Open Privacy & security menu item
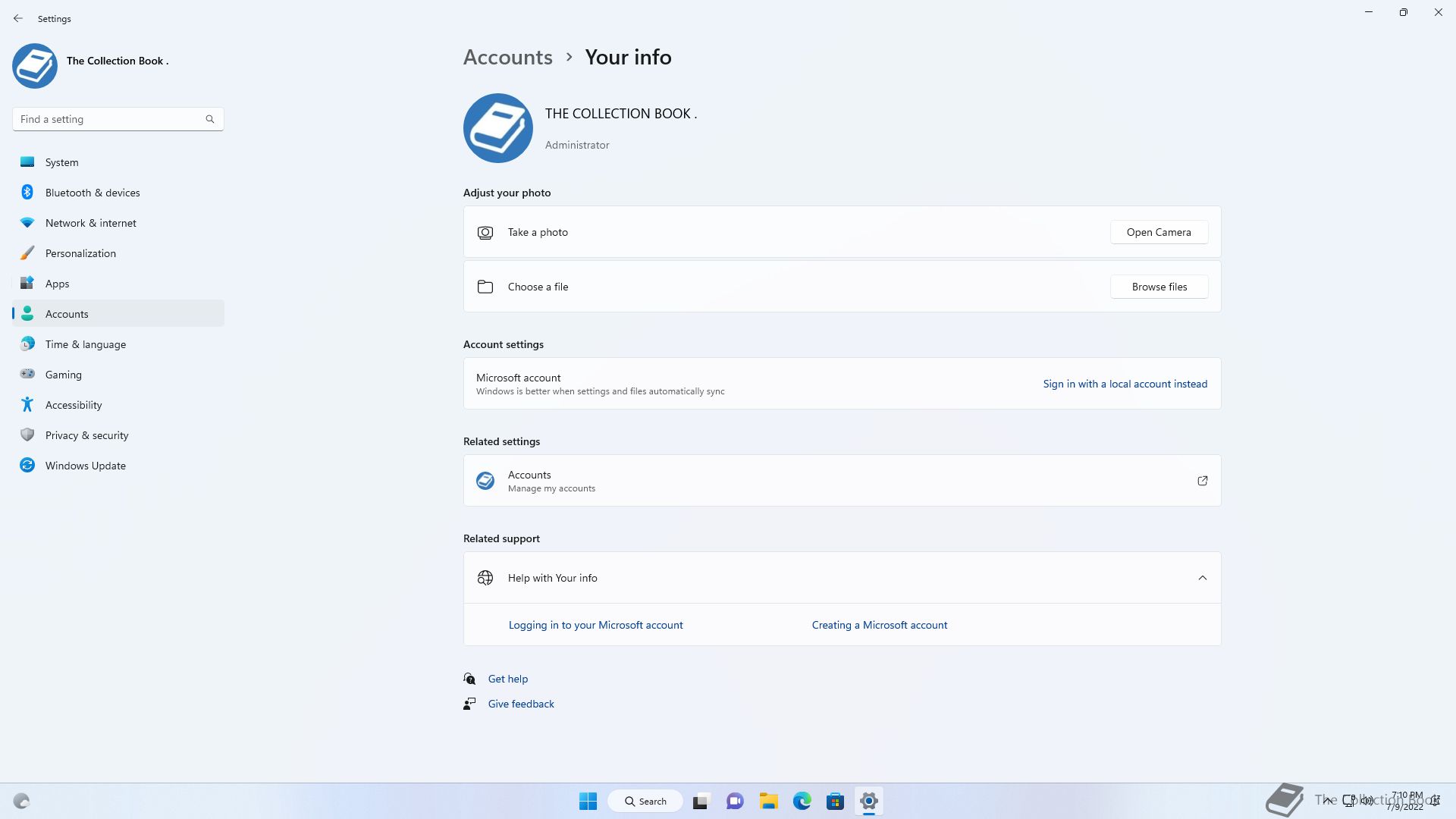The width and height of the screenshot is (1456, 819). coord(118,435)
